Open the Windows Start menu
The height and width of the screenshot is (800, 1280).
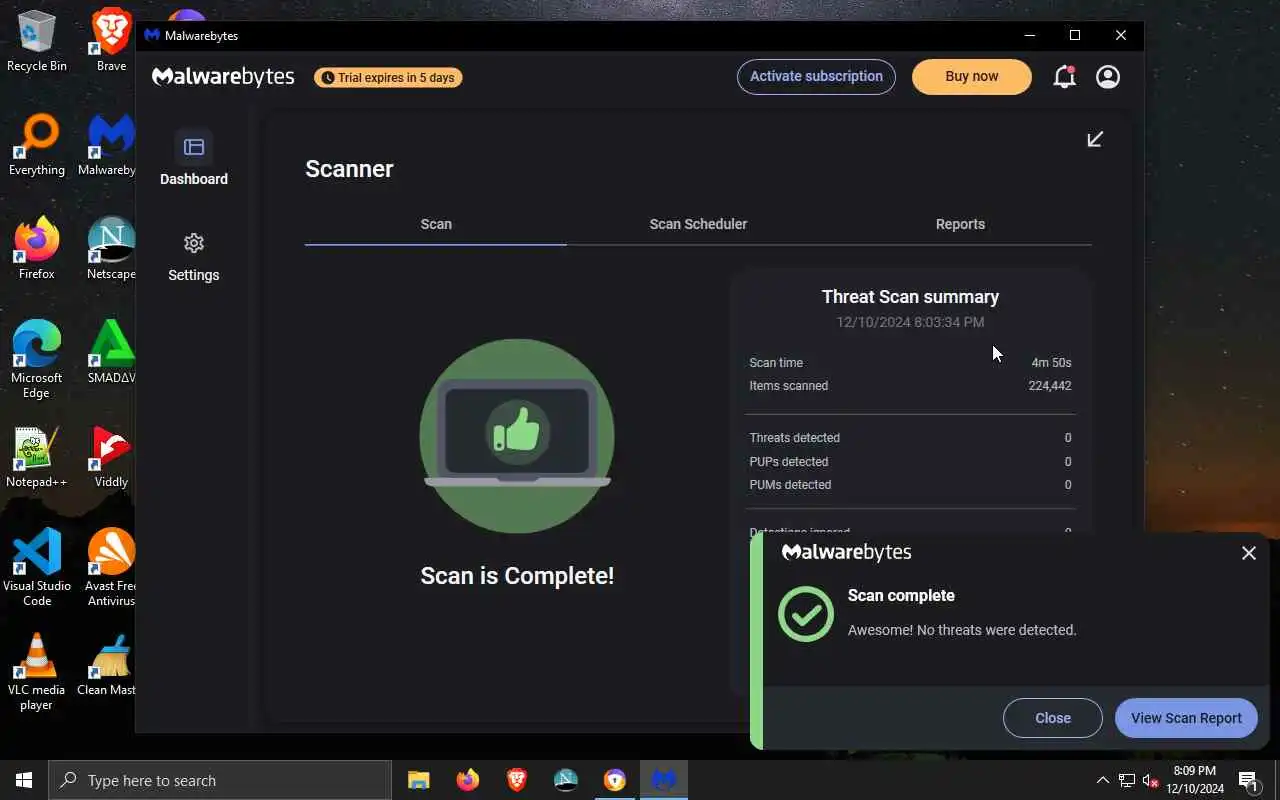[24, 780]
